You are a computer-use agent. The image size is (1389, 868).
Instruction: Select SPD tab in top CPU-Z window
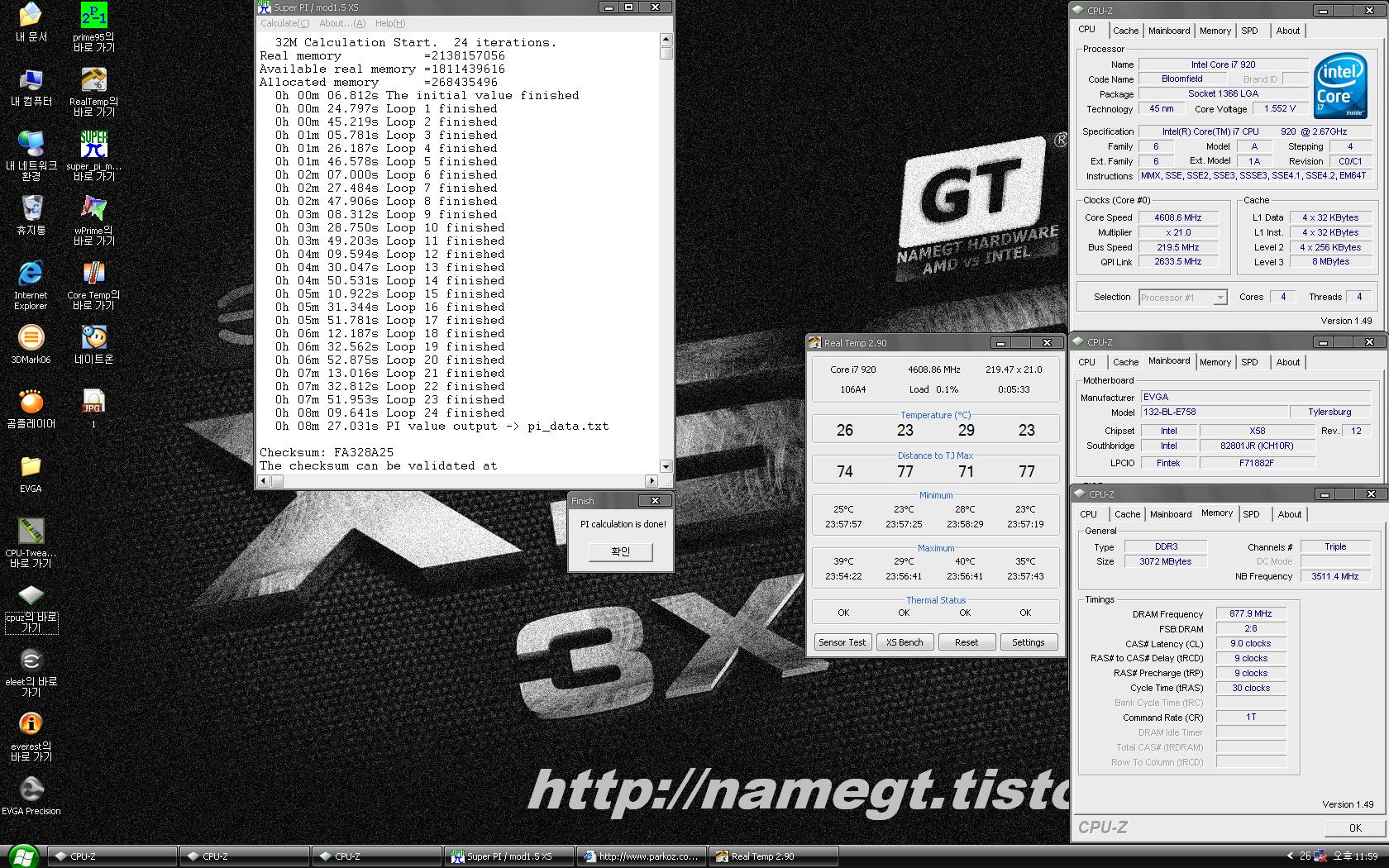(1249, 31)
